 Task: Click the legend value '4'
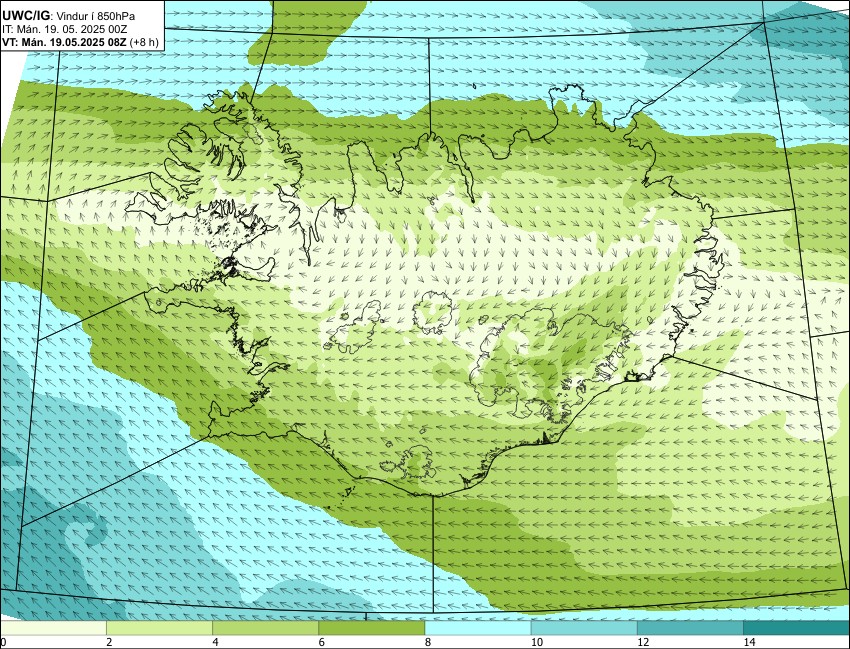pos(215,642)
